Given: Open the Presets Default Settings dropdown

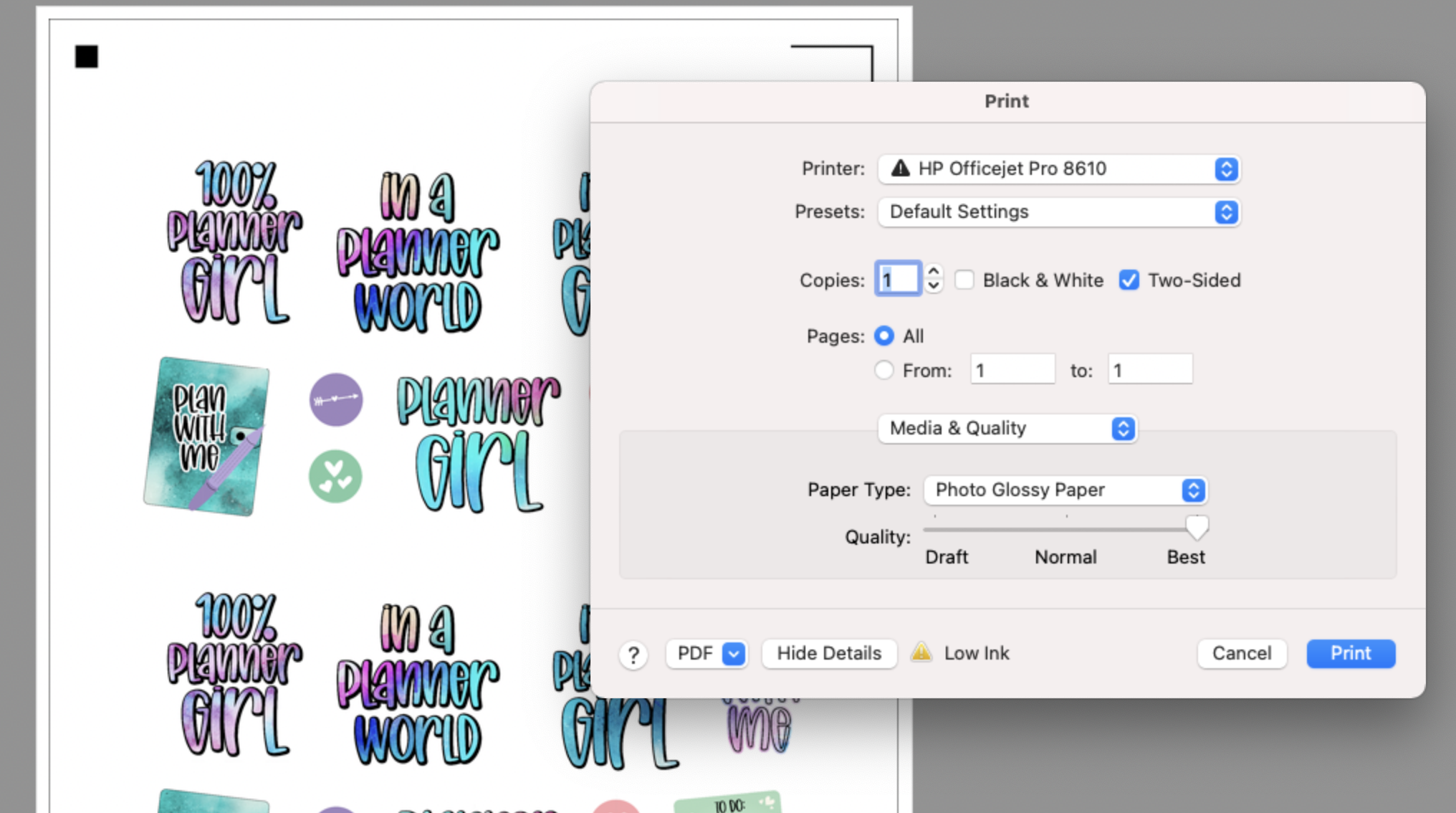Looking at the screenshot, I should pos(1059,212).
